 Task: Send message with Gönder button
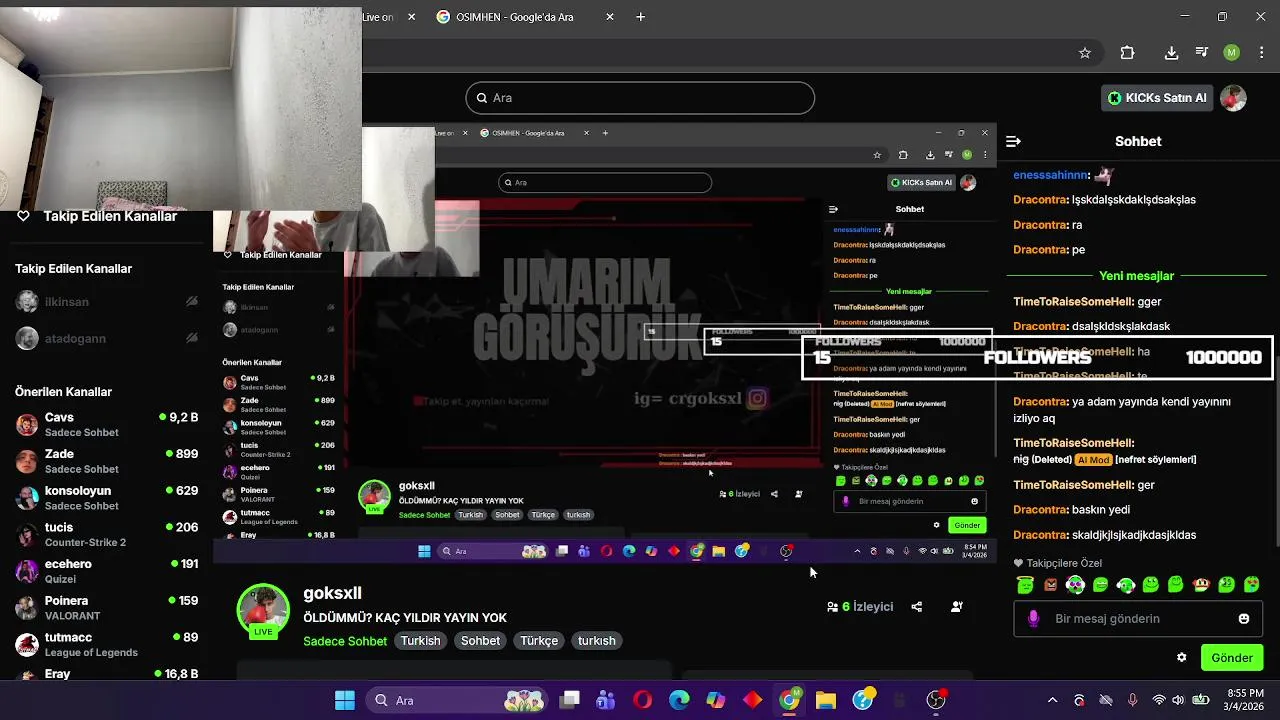(1232, 658)
